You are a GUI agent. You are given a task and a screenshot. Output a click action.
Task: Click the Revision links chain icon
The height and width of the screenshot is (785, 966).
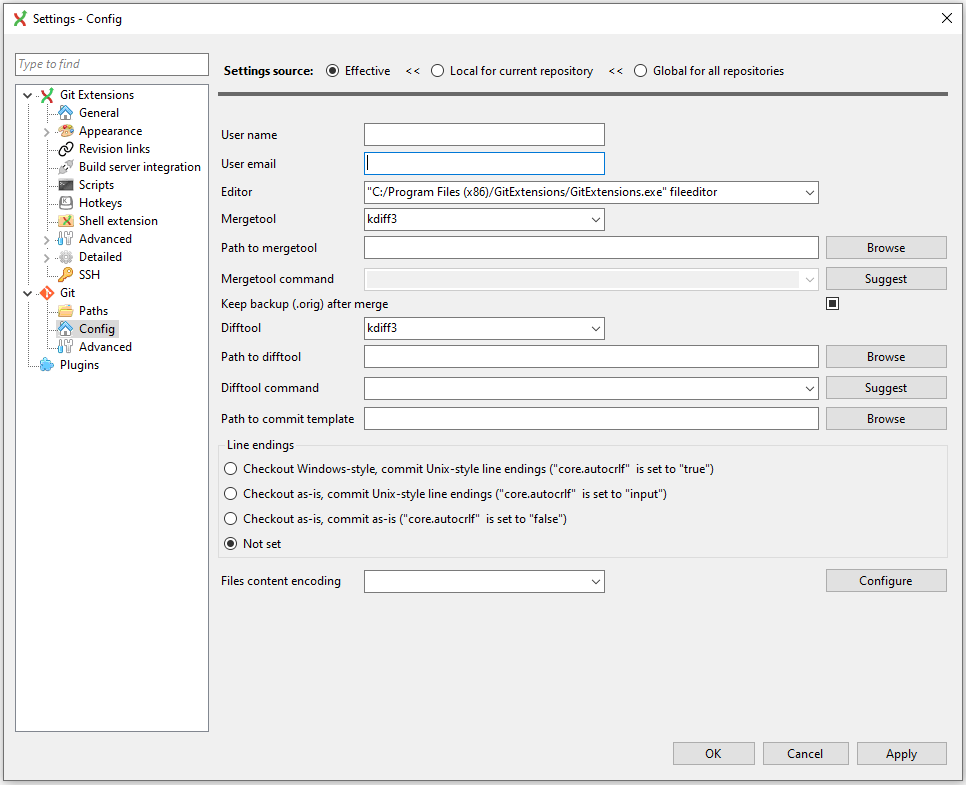coord(66,149)
